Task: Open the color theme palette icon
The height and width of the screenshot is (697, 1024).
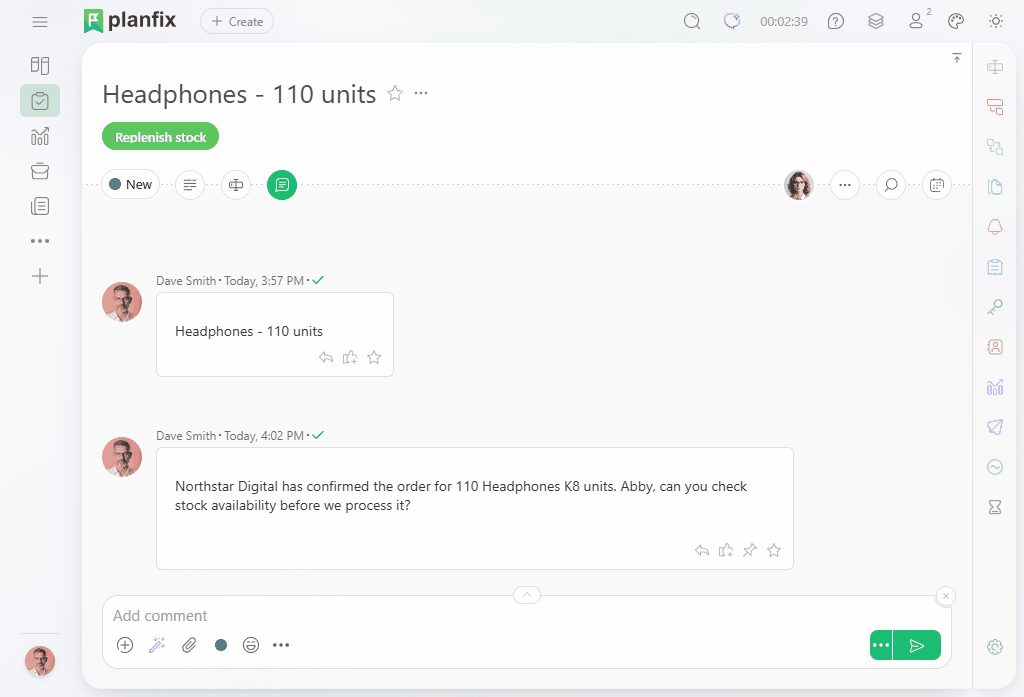Action: pyautogui.click(x=956, y=22)
